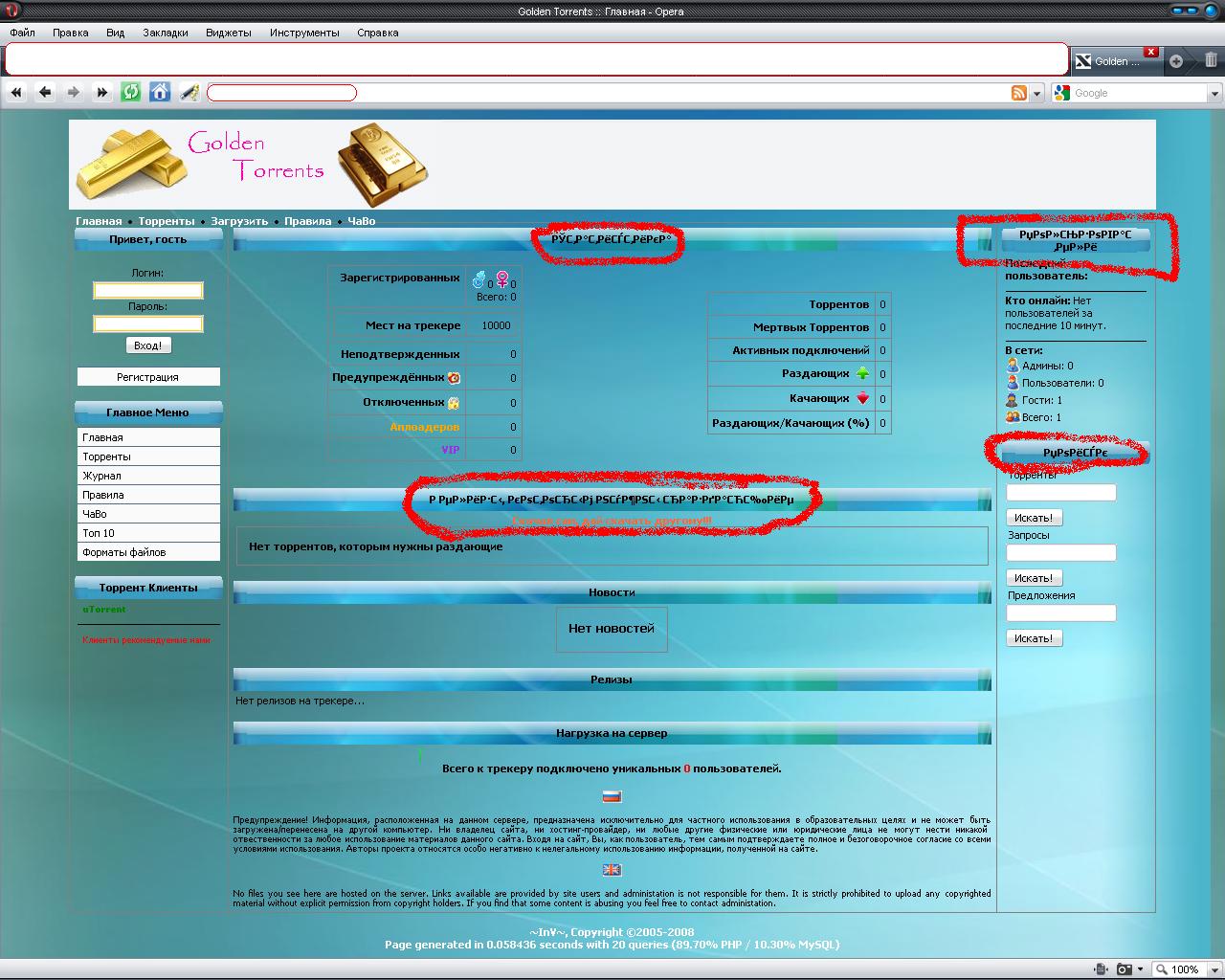Select Топ 10 in the main menu
The width and height of the screenshot is (1225, 980).
point(99,533)
